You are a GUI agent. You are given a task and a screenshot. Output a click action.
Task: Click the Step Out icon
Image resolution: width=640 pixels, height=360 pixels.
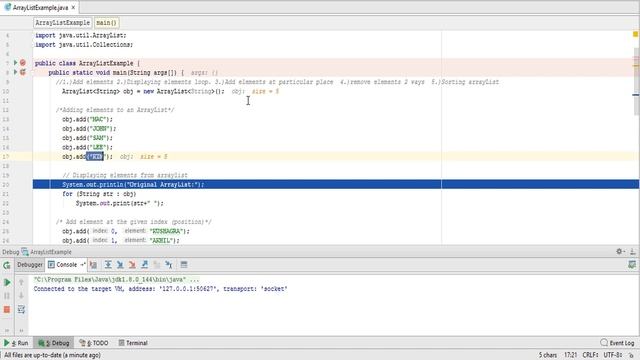(x=144, y=265)
